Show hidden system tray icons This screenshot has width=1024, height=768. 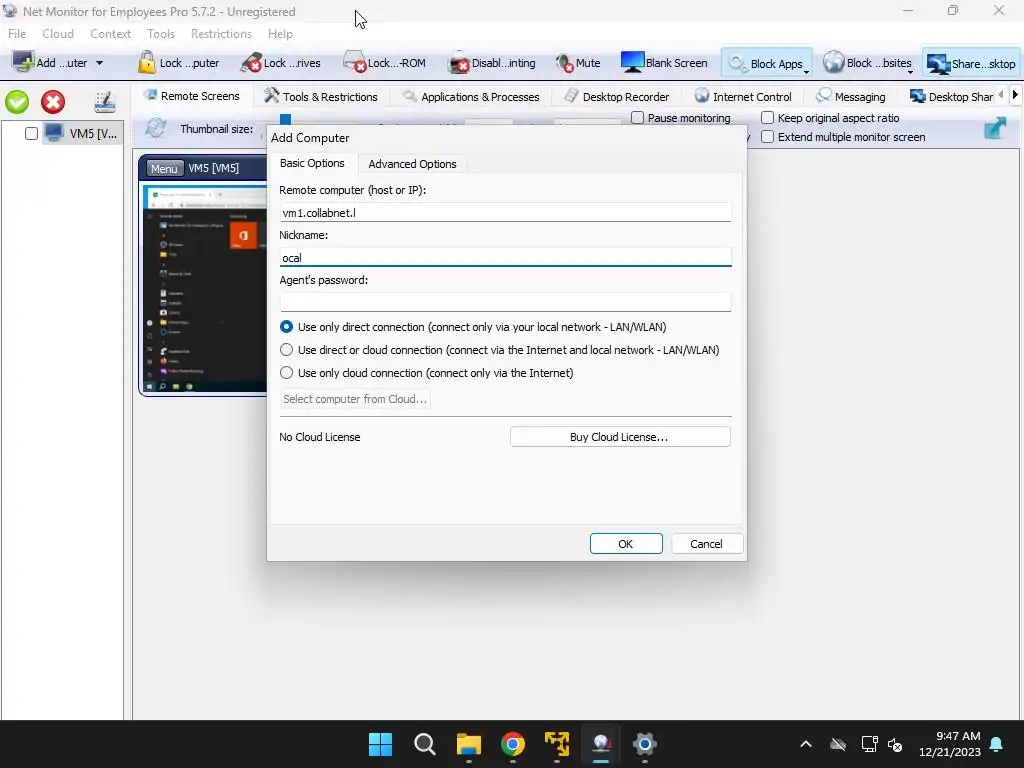806,744
